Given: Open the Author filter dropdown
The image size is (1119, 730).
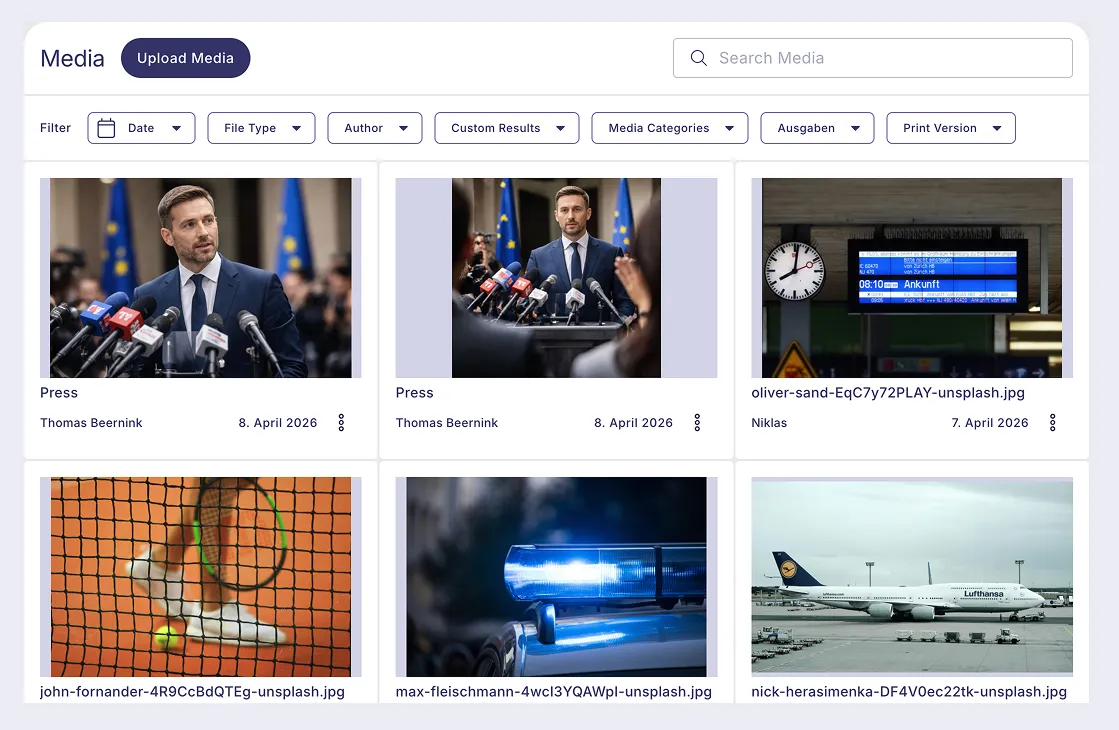Looking at the screenshot, I should pos(375,128).
